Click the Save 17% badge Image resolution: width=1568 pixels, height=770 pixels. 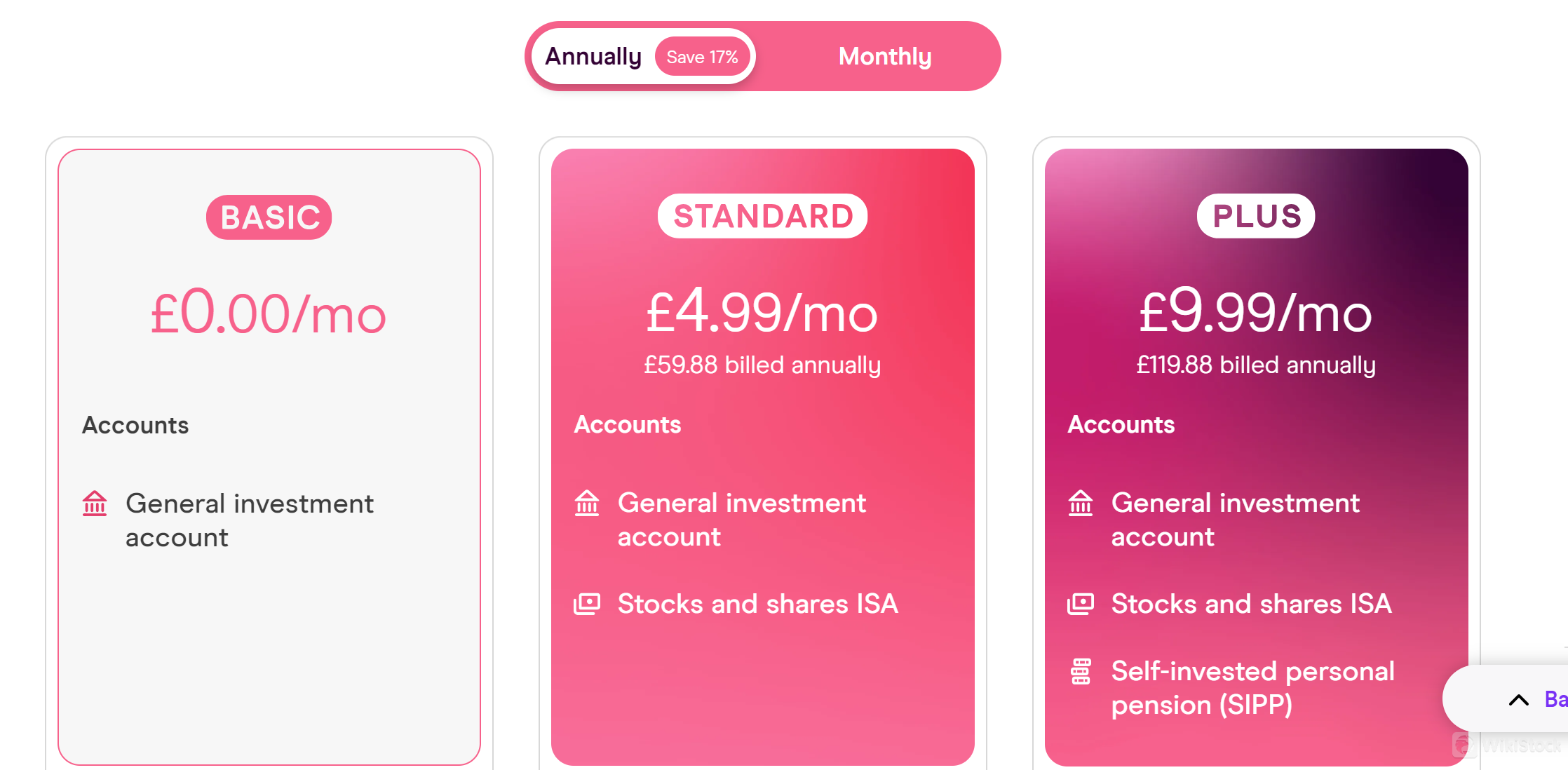tap(702, 57)
